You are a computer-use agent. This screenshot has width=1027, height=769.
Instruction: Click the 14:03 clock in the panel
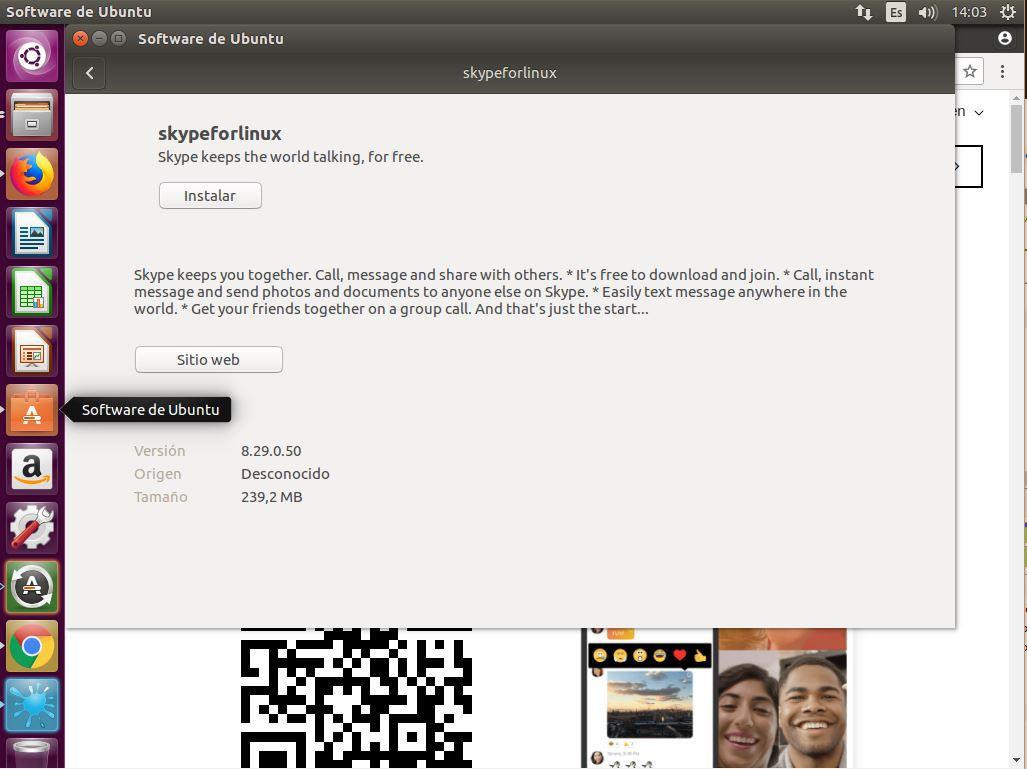(969, 12)
